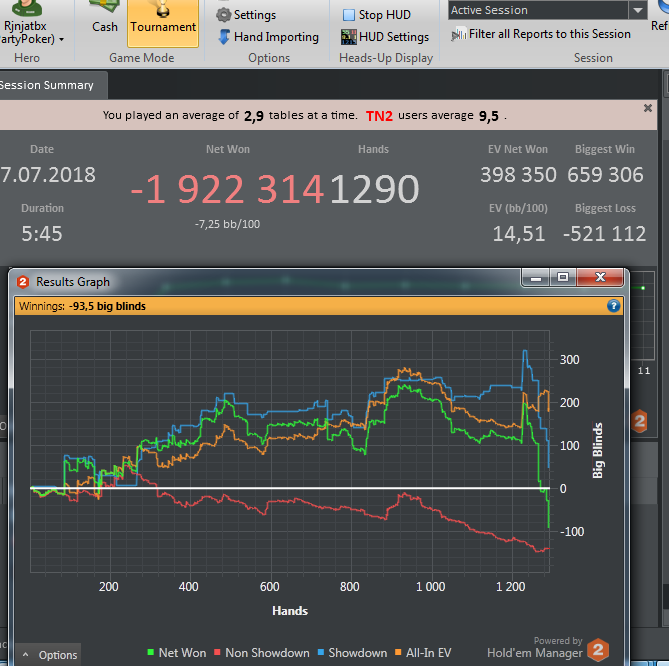669x666 pixels.
Task: Click Filter all Reports to this Session
Action: [x=541, y=34]
